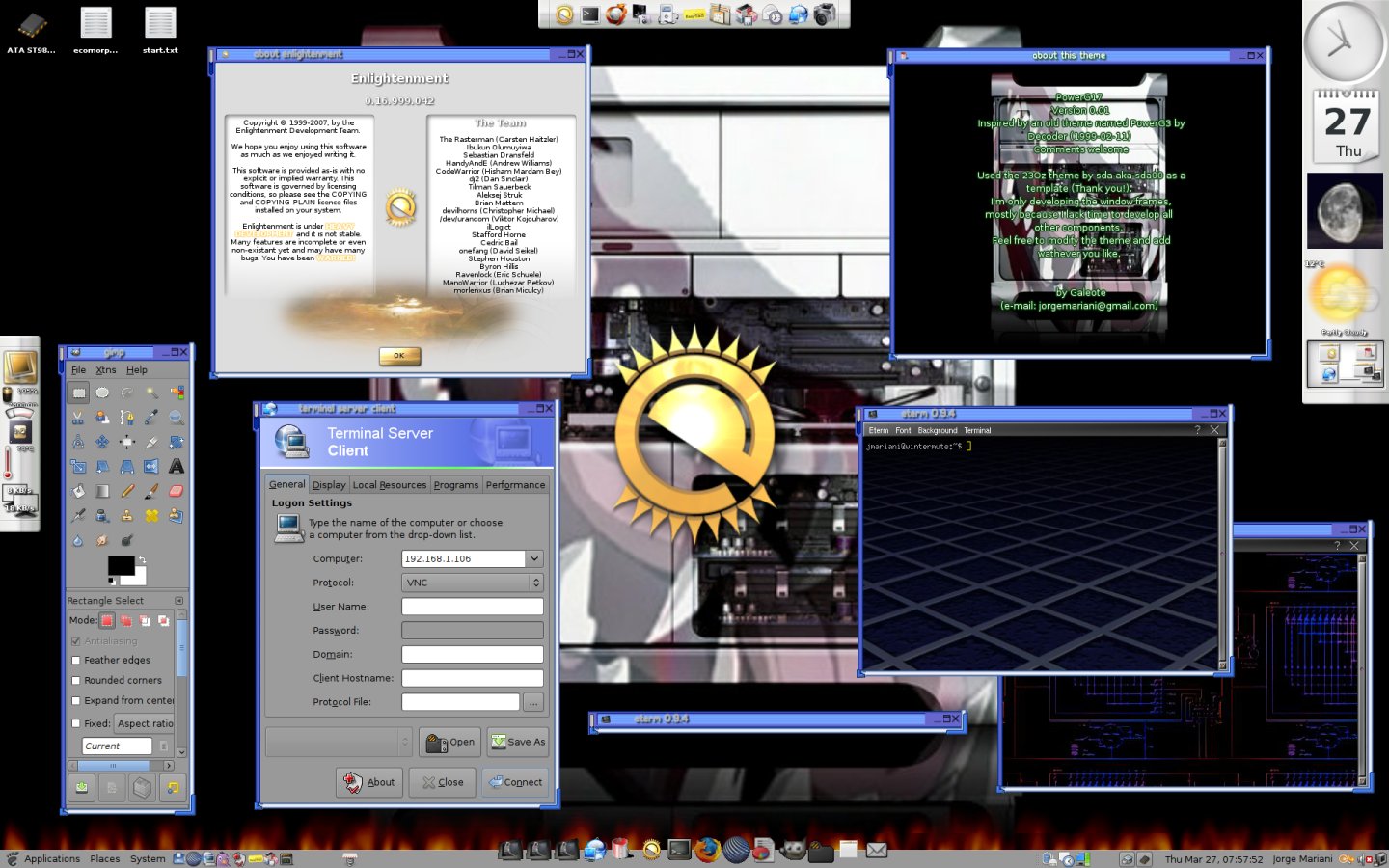Open the Protocol VNC dropdown
This screenshot has width=1389, height=868.
tap(473, 583)
